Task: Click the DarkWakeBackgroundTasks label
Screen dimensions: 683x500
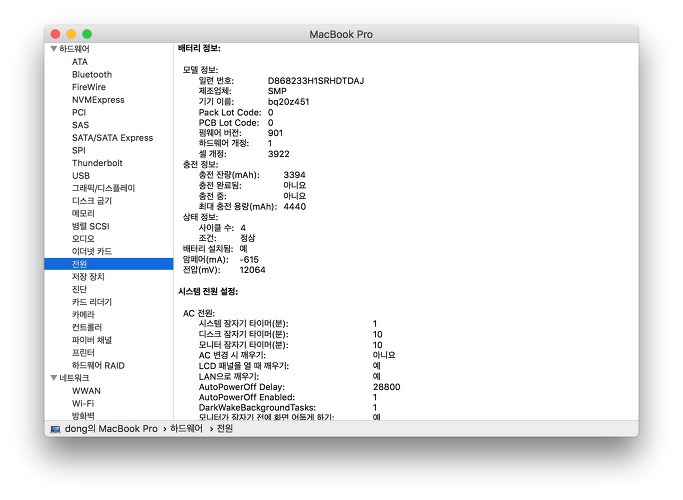Action: 257,408
